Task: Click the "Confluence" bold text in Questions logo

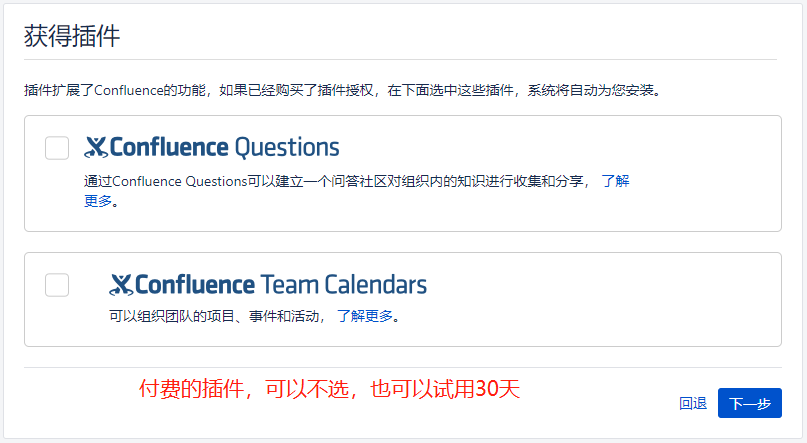Action: (x=169, y=148)
